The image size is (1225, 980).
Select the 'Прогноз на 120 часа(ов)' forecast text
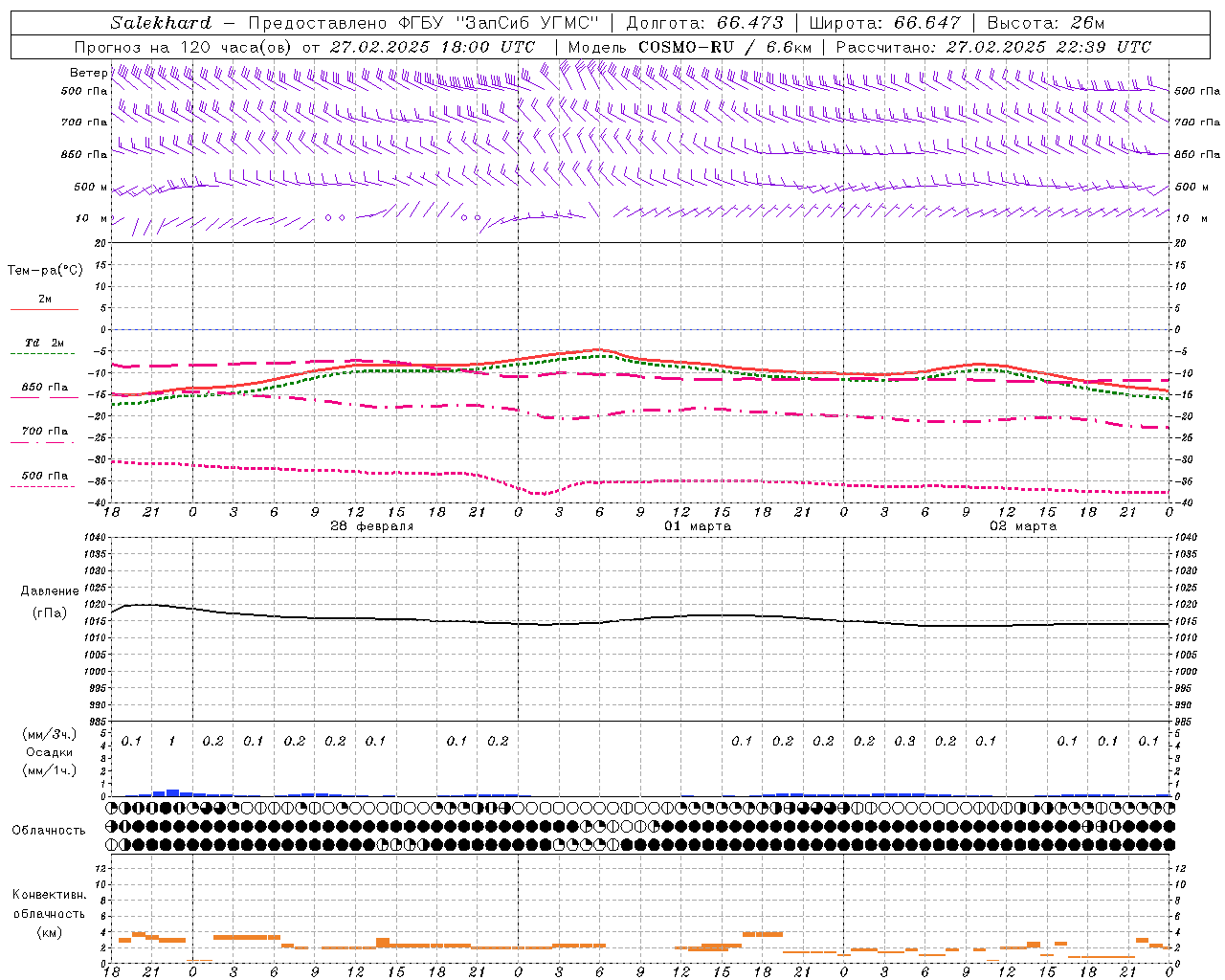[x=184, y=47]
